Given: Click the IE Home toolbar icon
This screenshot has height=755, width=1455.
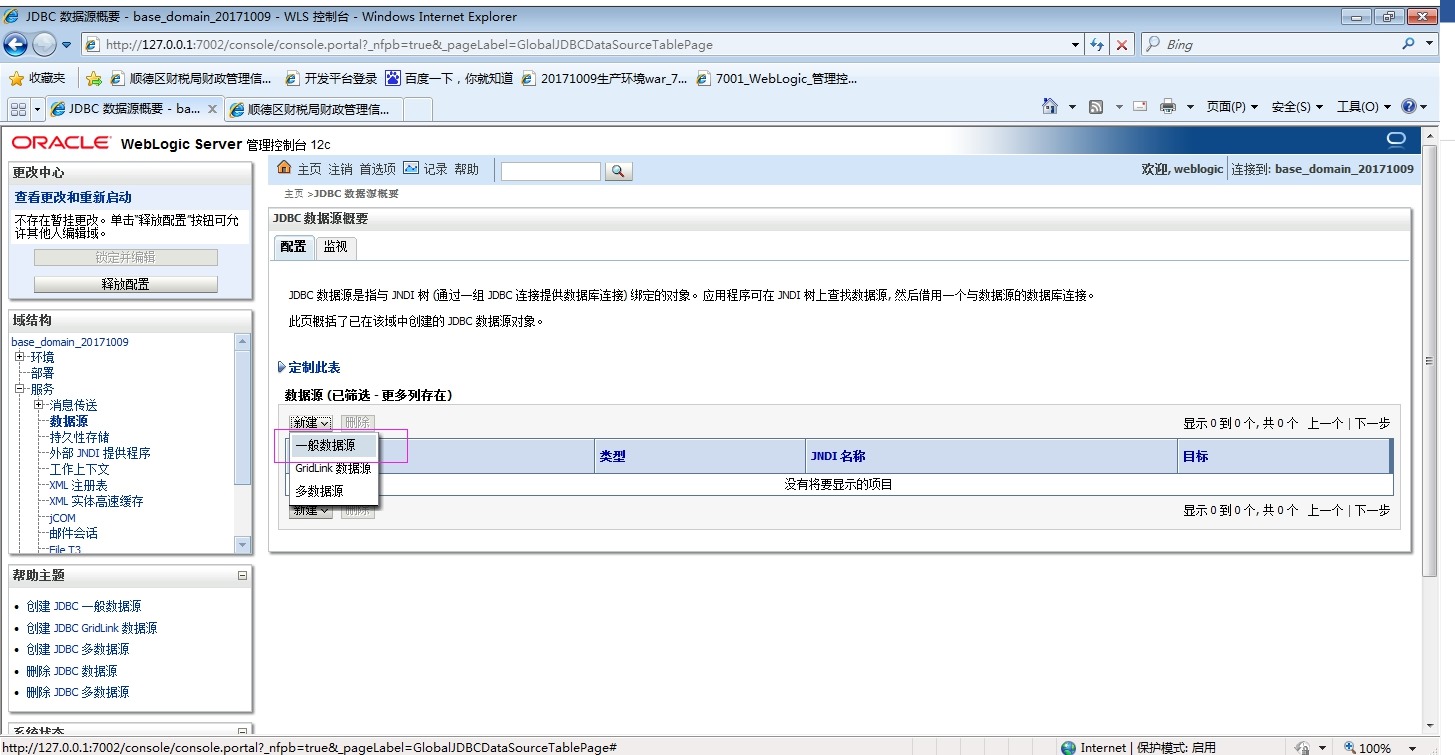Looking at the screenshot, I should (x=1050, y=106).
